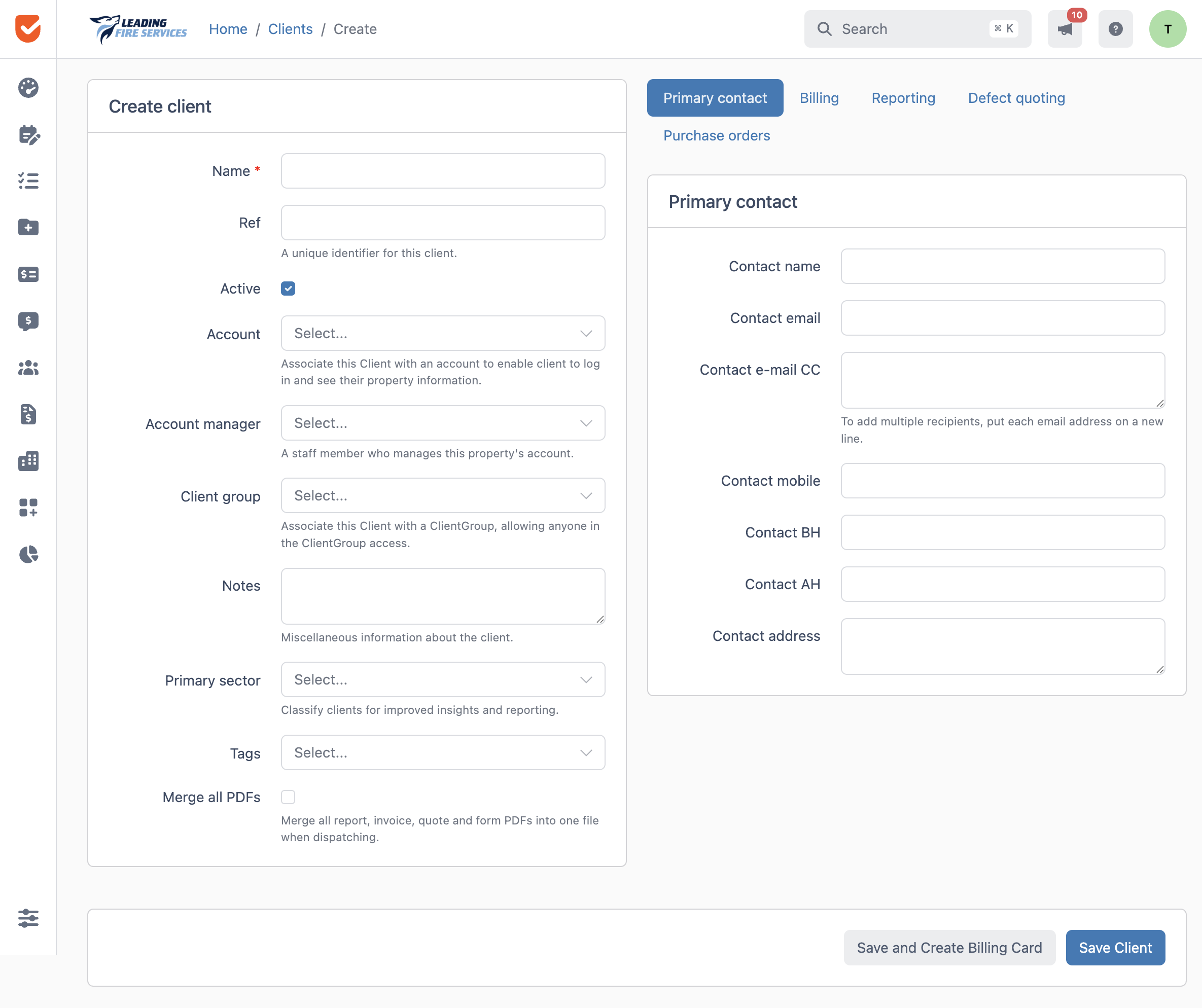This screenshot has width=1202, height=1008.
Task: Expand the Account manager dropdown
Action: pyautogui.click(x=443, y=423)
